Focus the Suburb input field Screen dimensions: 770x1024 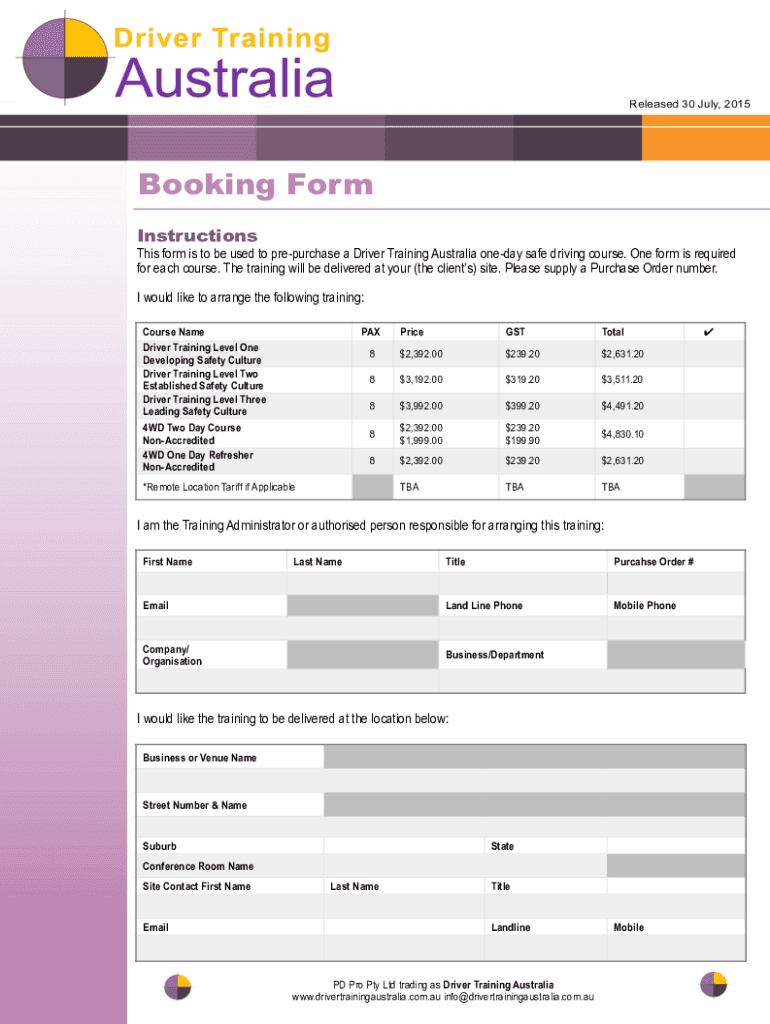click(x=403, y=846)
